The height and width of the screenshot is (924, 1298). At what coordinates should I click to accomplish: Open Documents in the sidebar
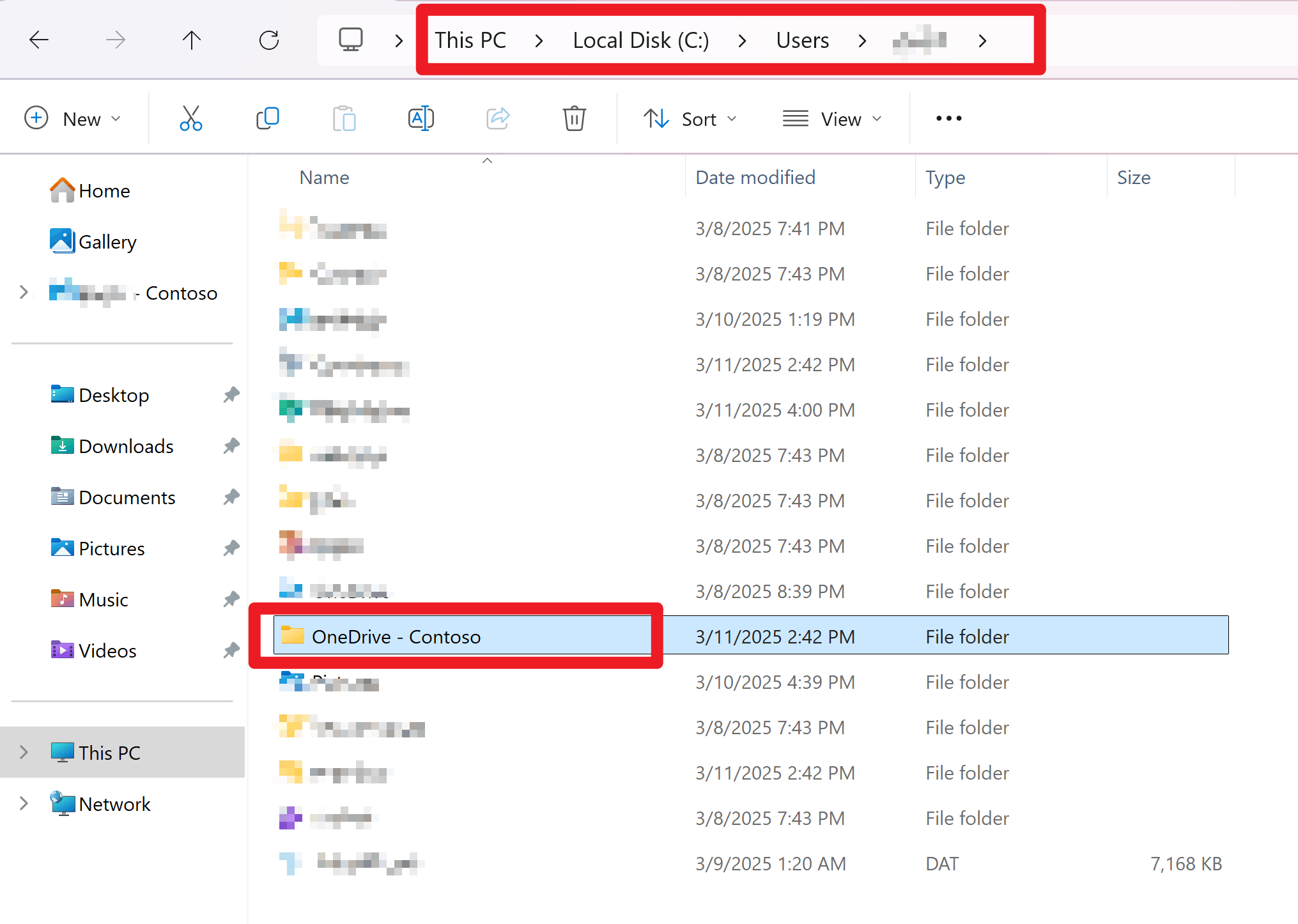click(113, 497)
